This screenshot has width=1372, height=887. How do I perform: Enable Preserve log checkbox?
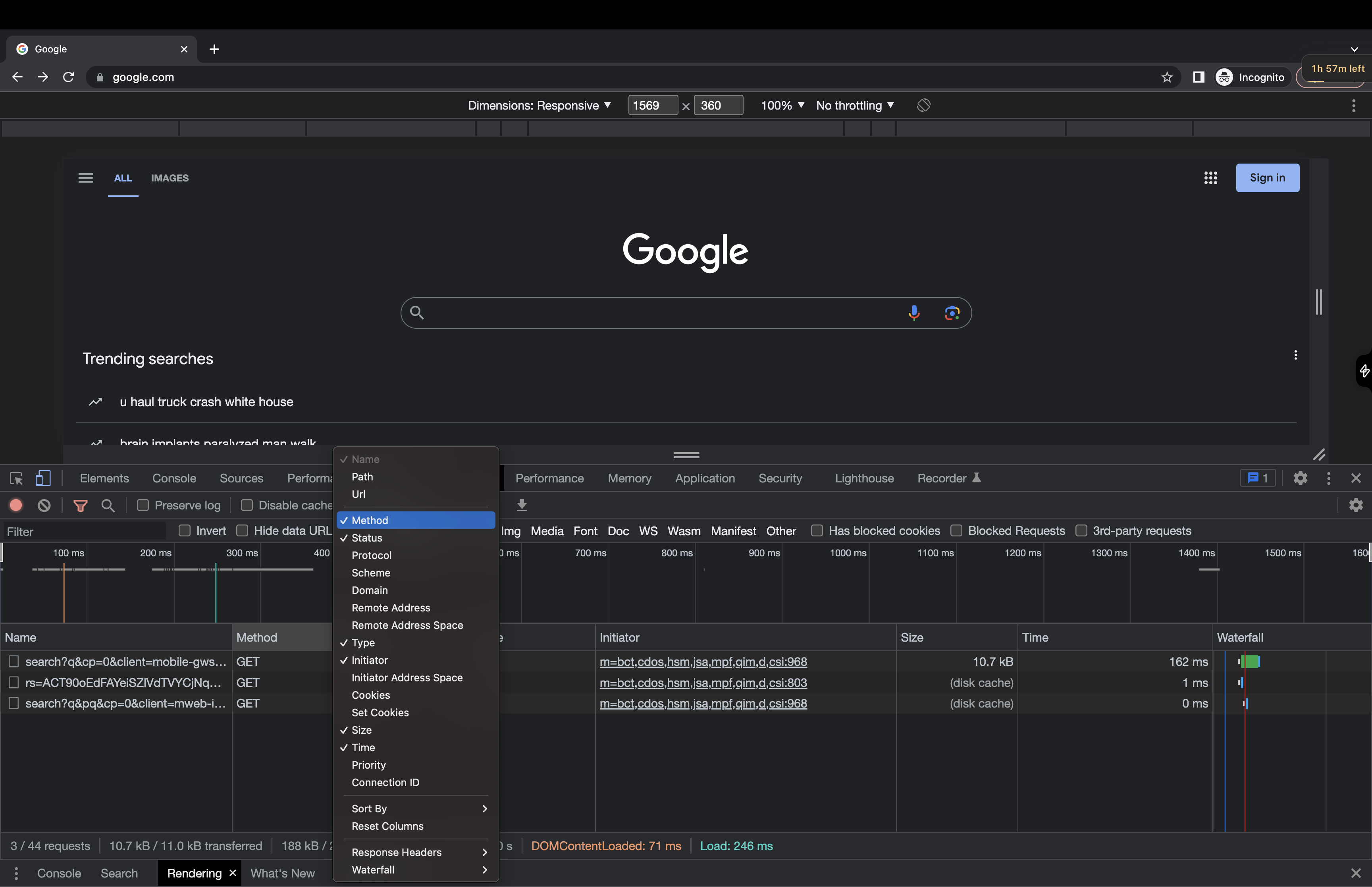143,506
